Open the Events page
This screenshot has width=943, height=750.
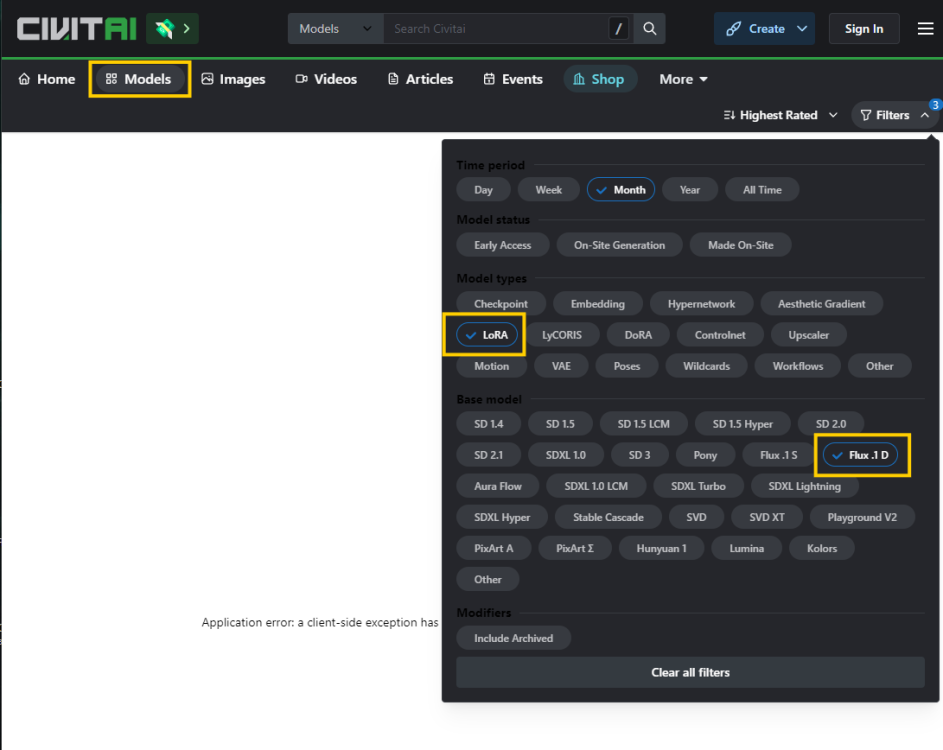click(x=512, y=79)
